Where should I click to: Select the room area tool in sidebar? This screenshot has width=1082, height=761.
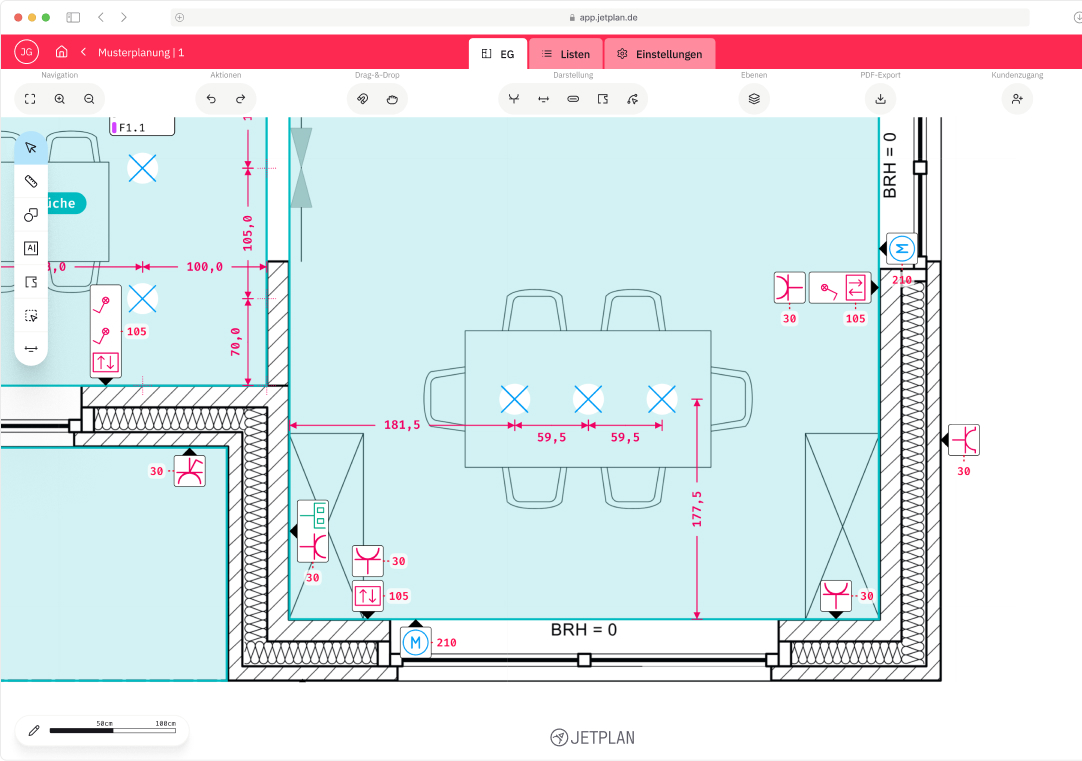(x=31, y=282)
